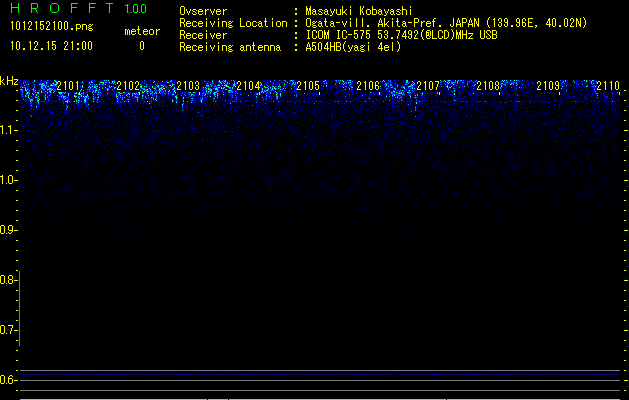
Task: Click time marker 2109 on spectrogram
Action: pos(548,86)
